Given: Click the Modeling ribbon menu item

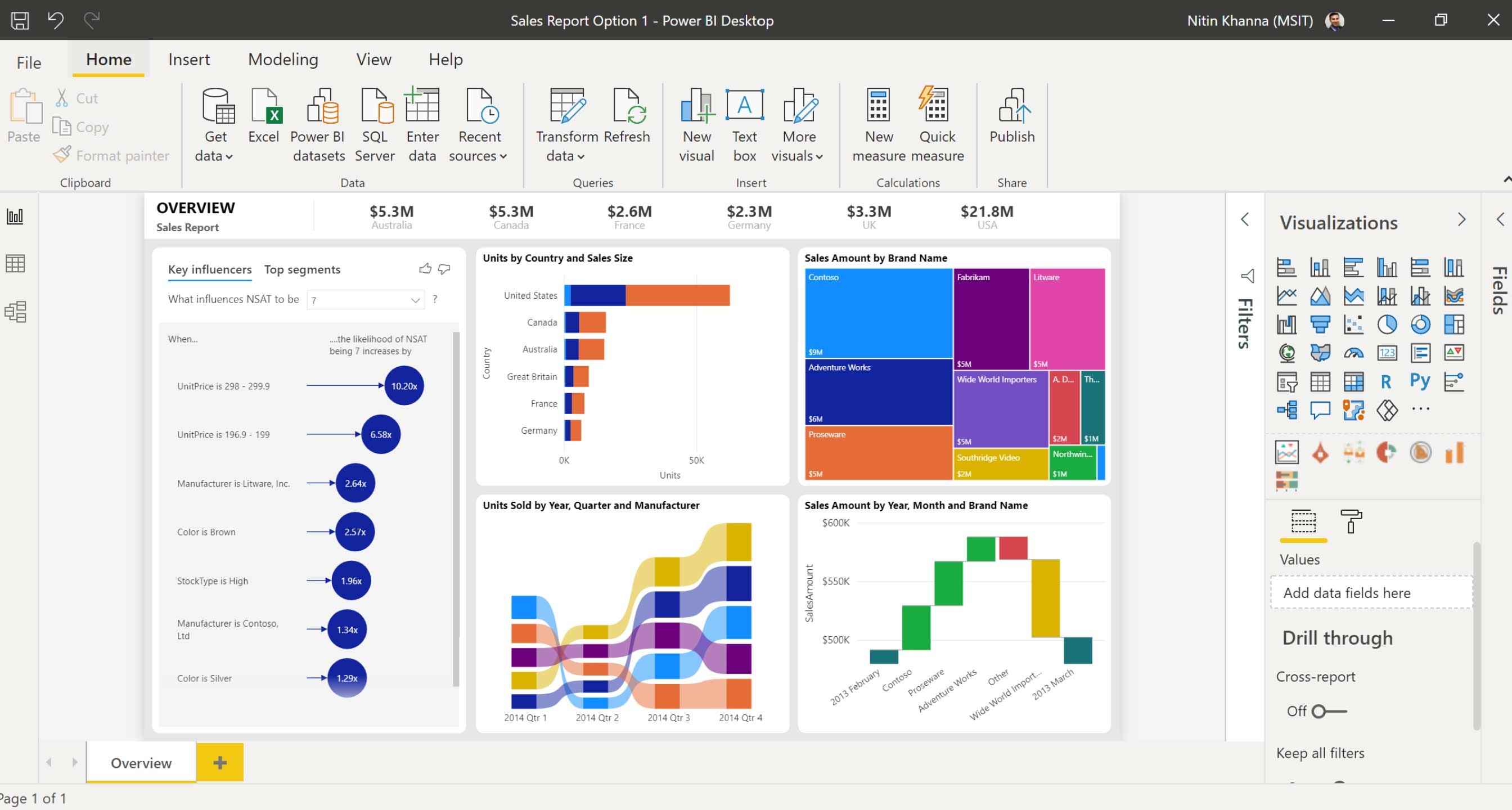Looking at the screenshot, I should click(283, 59).
